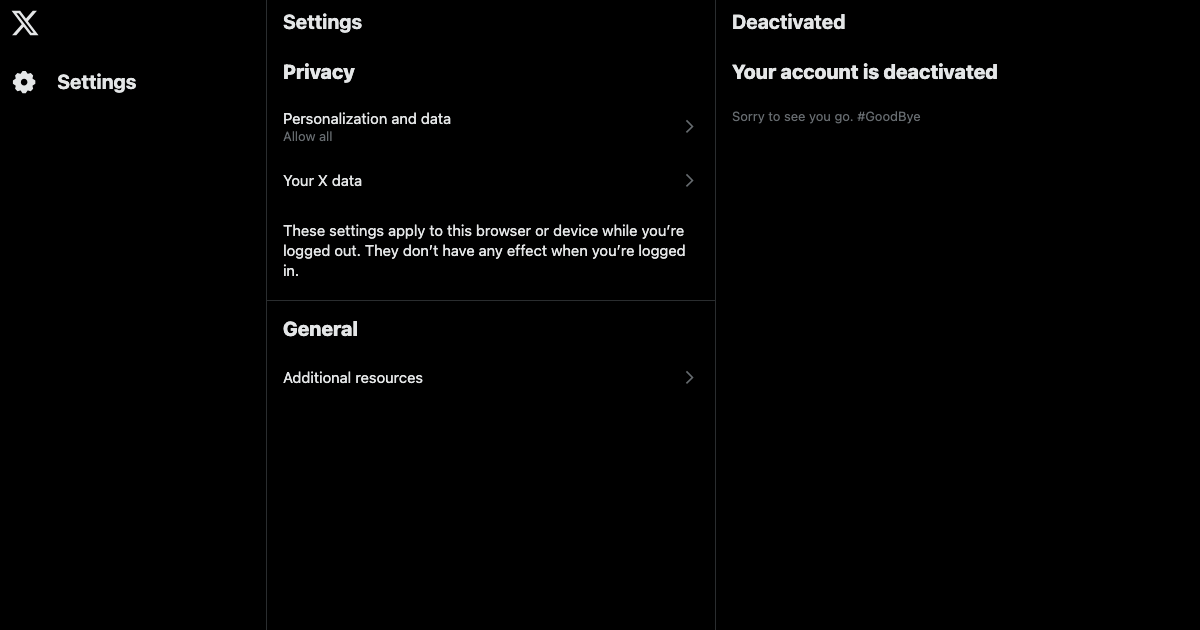
Task: Expand chevron beside Additional resources
Action: click(x=689, y=378)
